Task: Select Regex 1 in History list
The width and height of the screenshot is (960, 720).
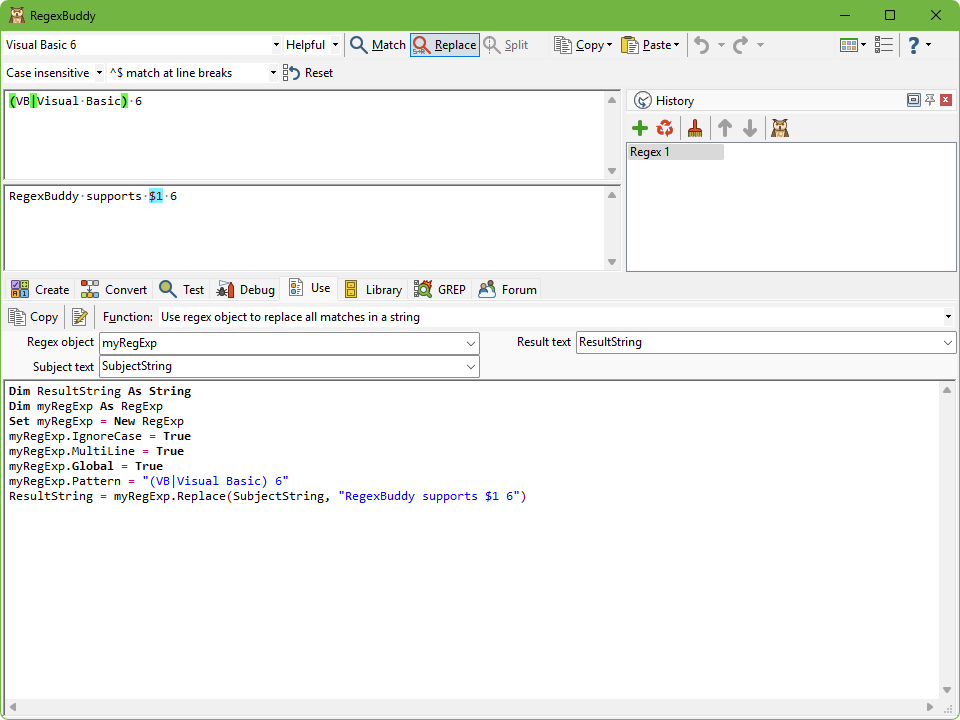Action: (675, 152)
